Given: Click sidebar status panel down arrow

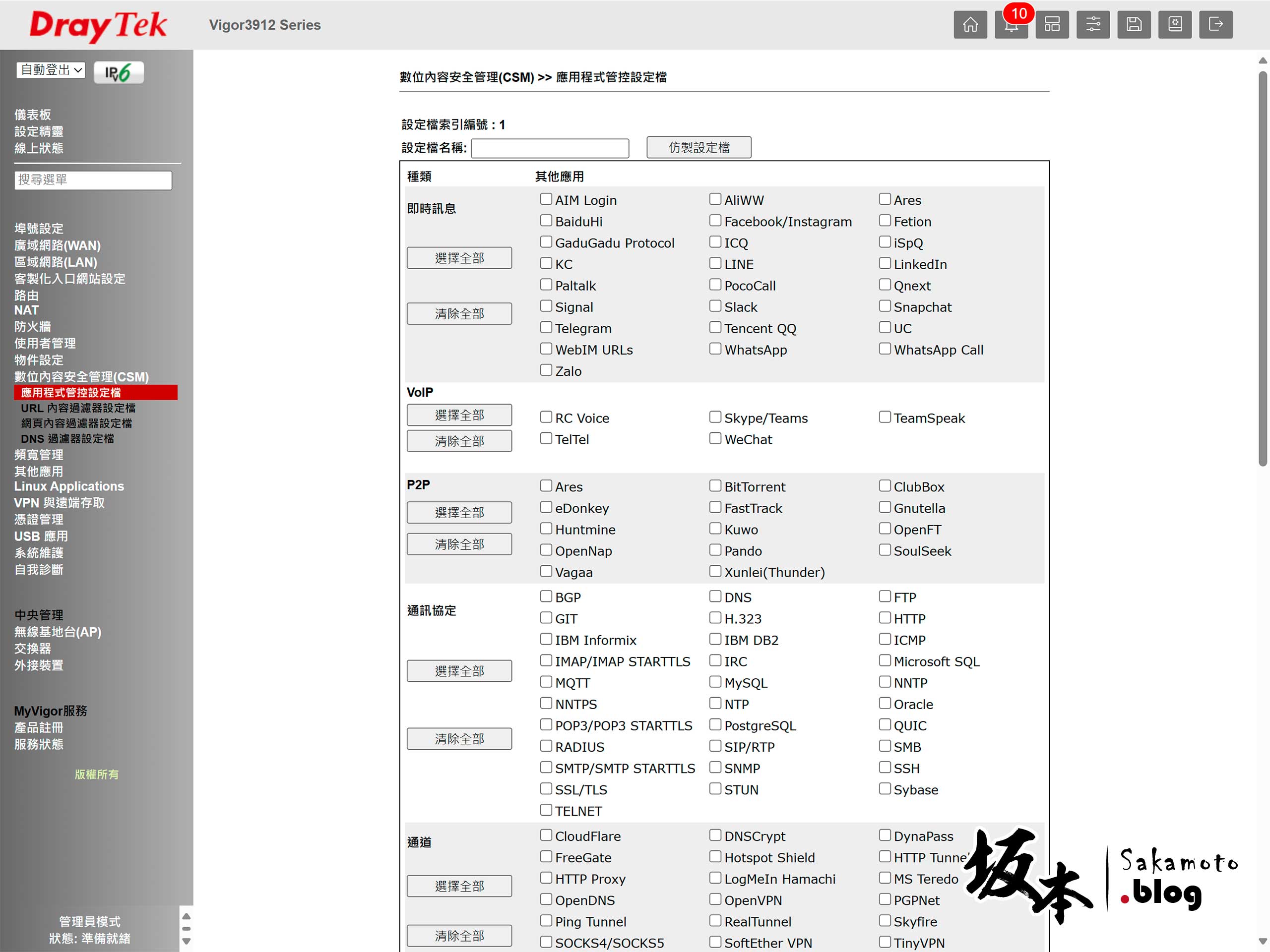Looking at the screenshot, I should pyautogui.click(x=186, y=941).
